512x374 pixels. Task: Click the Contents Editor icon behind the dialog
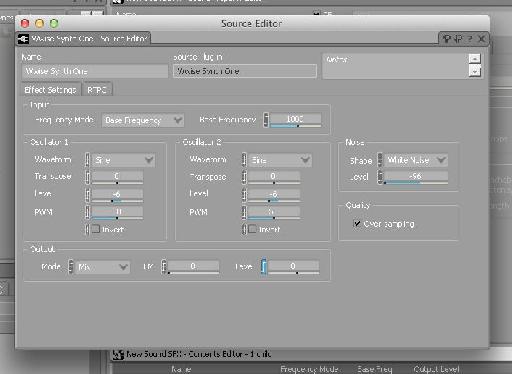coord(118,355)
